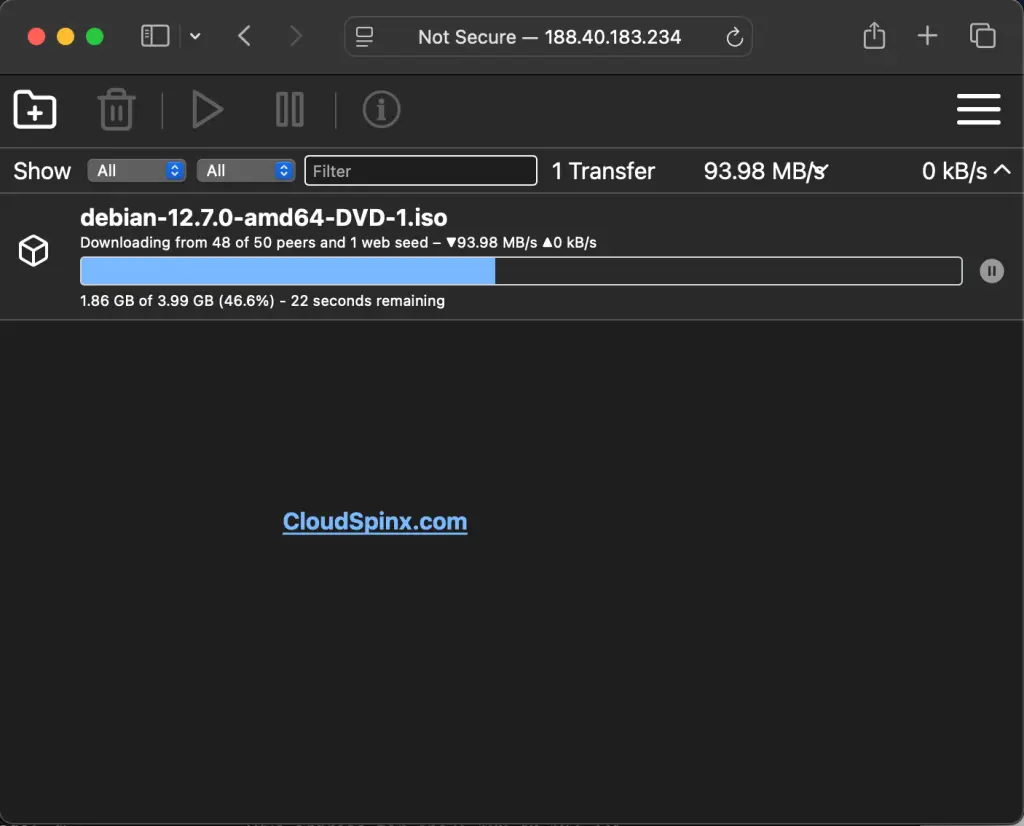Open the second All filter dropdown
The image size is (1024, 826).
coord(245,170)
